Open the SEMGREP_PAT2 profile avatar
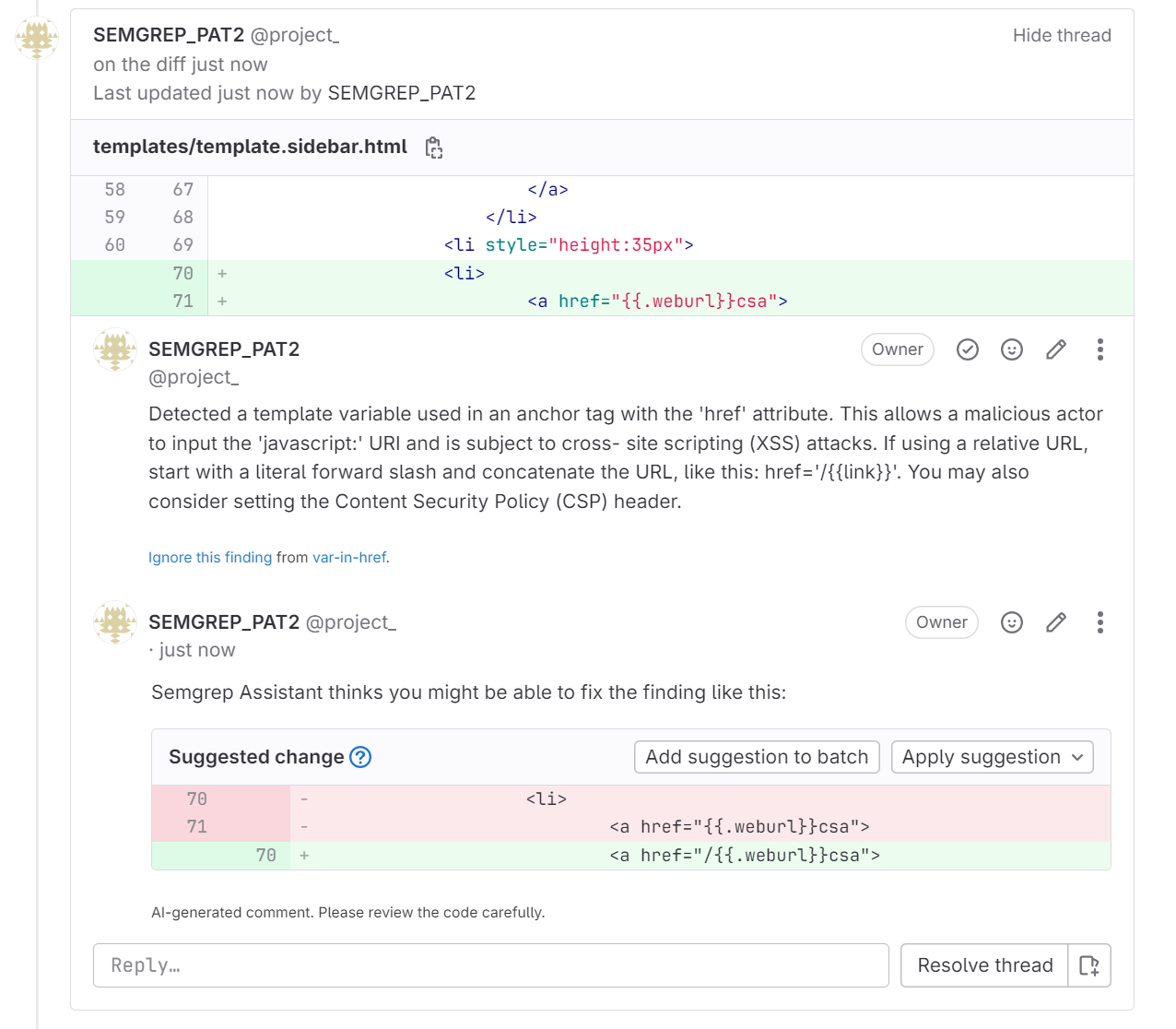 pyautogui.click(x=114, y=350)
